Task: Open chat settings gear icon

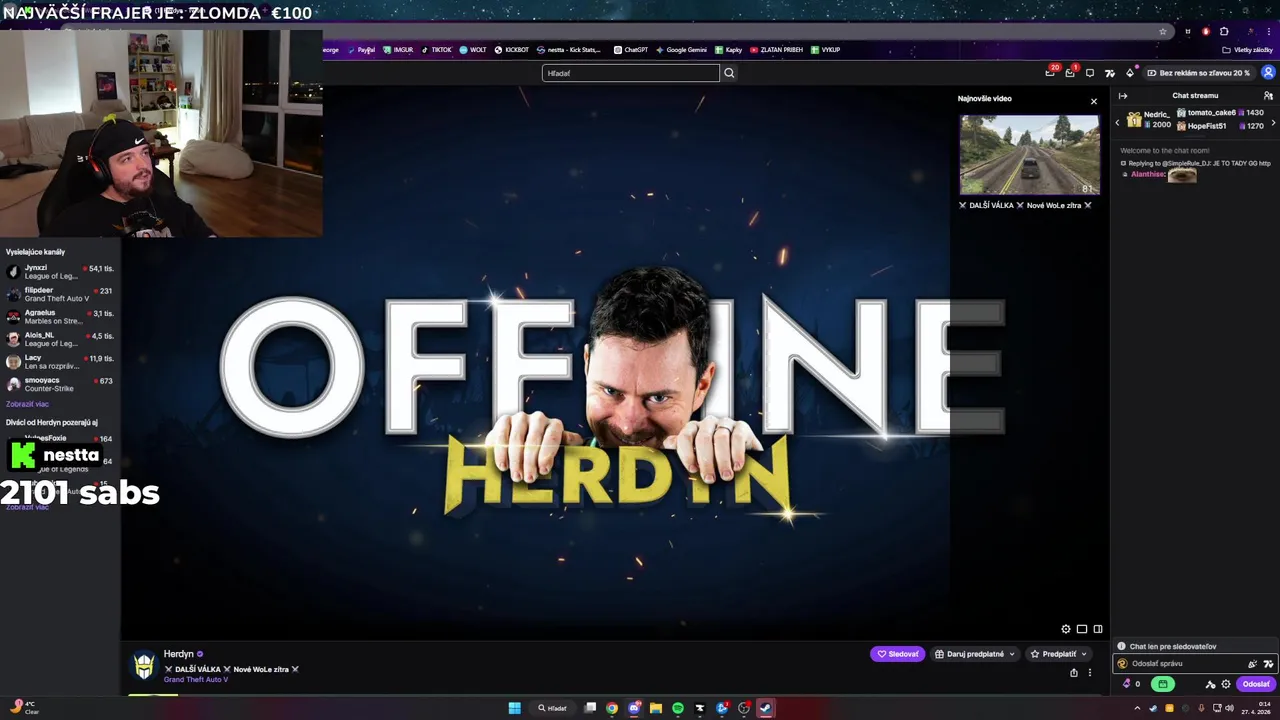Action: pos(1226,684)
